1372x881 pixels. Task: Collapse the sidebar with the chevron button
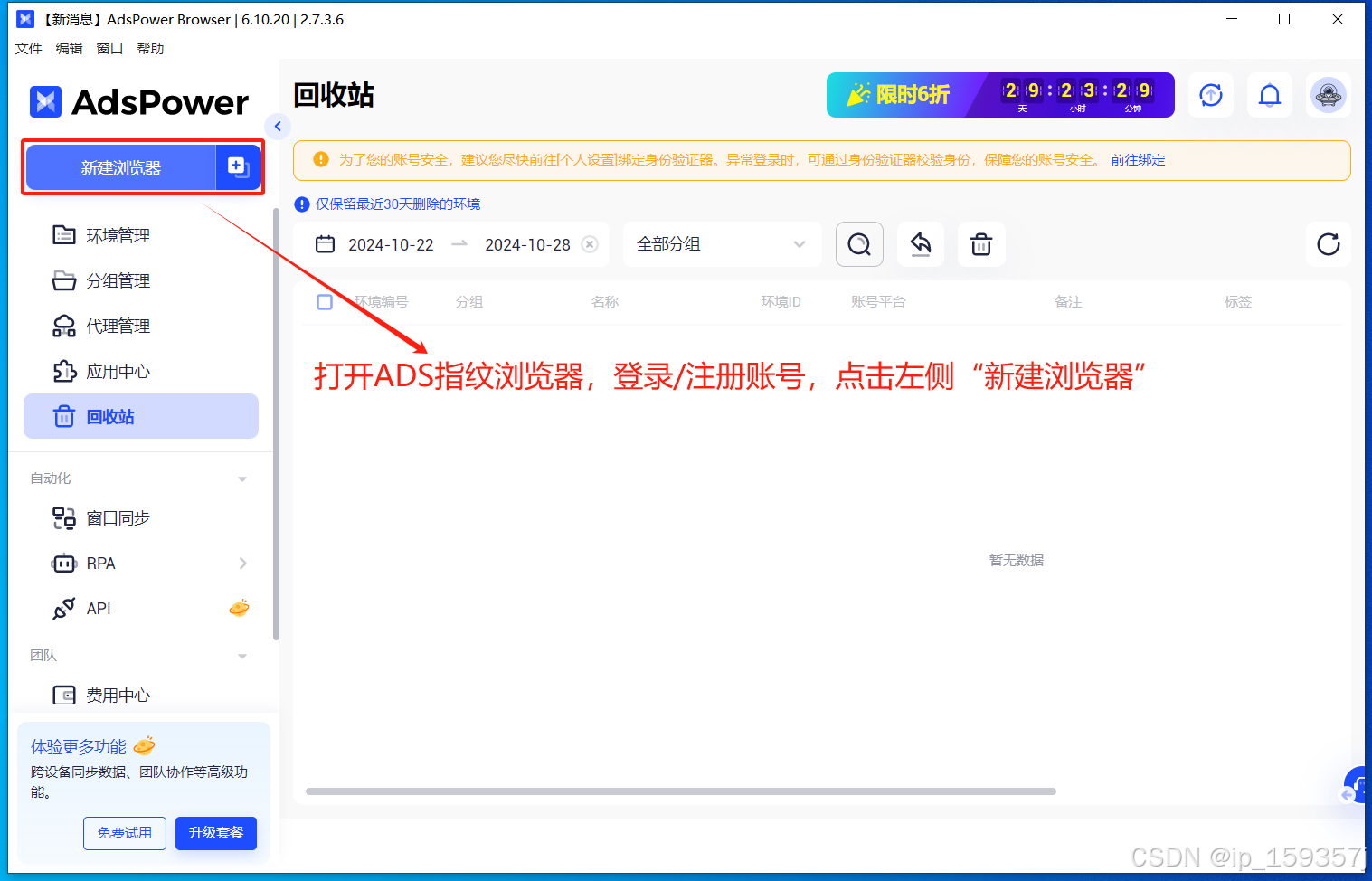tap(278, 126)
